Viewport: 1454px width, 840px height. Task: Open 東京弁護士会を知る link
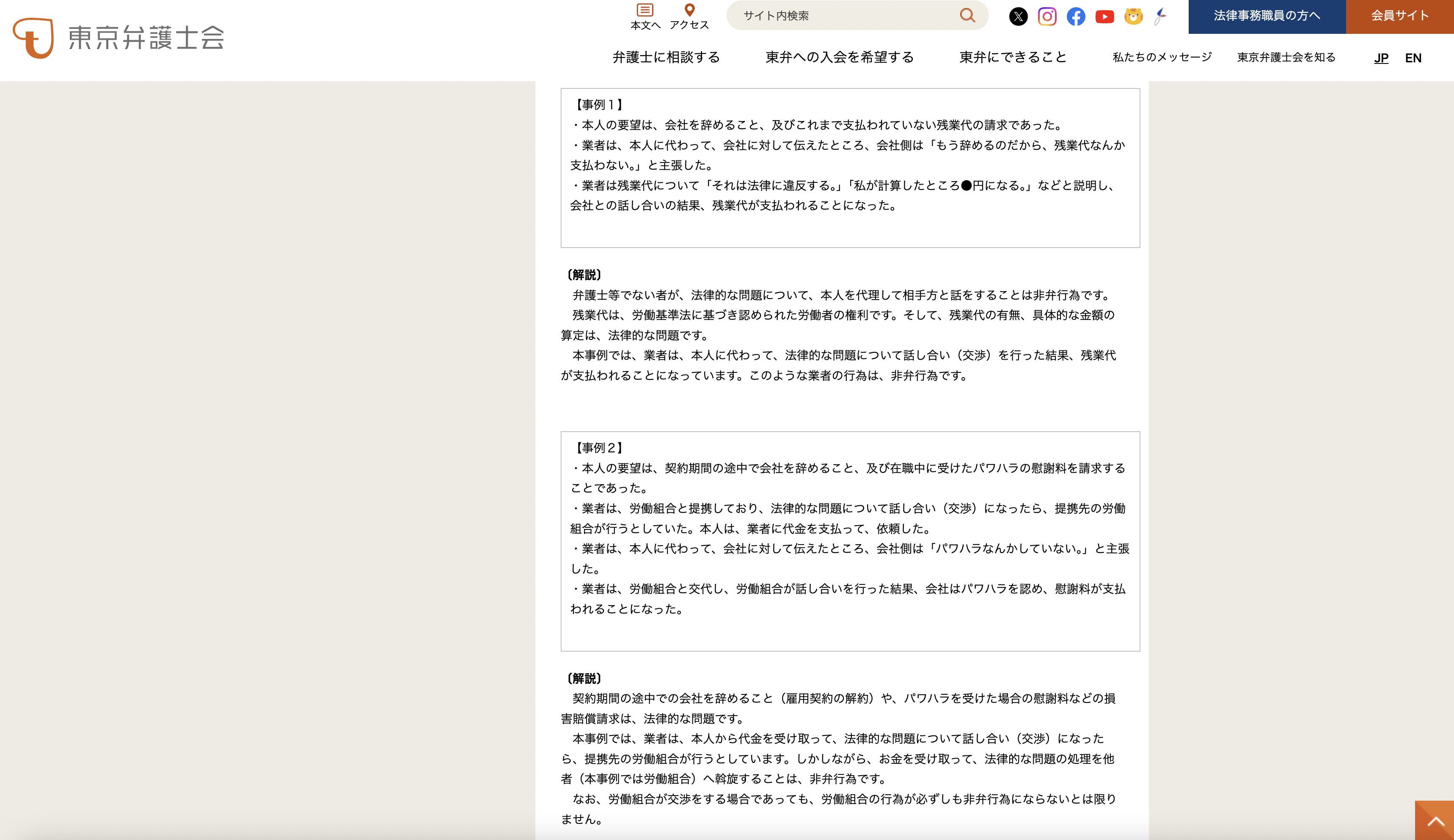[1286, 57]
